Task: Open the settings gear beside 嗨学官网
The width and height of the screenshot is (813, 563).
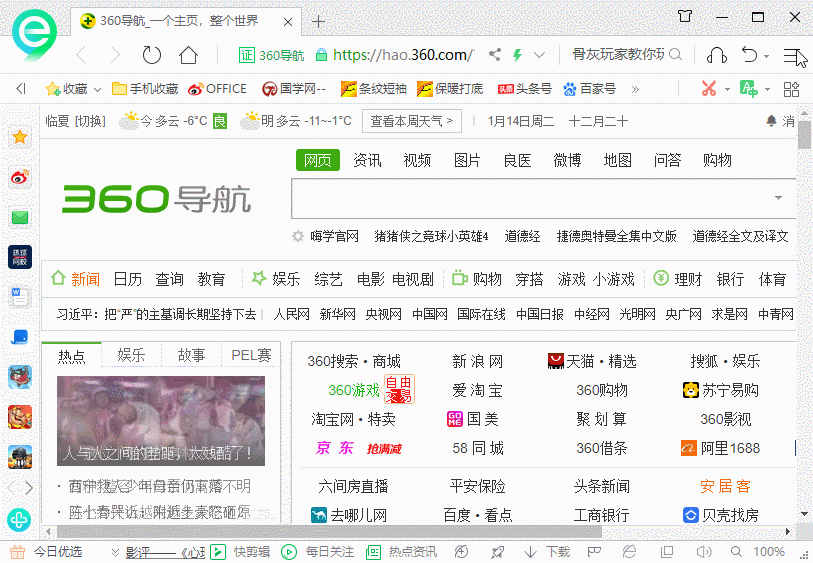Action: 298,236
